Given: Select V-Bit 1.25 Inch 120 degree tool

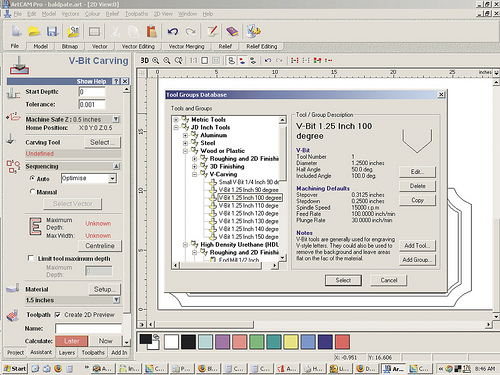Looking at the screenshot, I should pos(248,213).
